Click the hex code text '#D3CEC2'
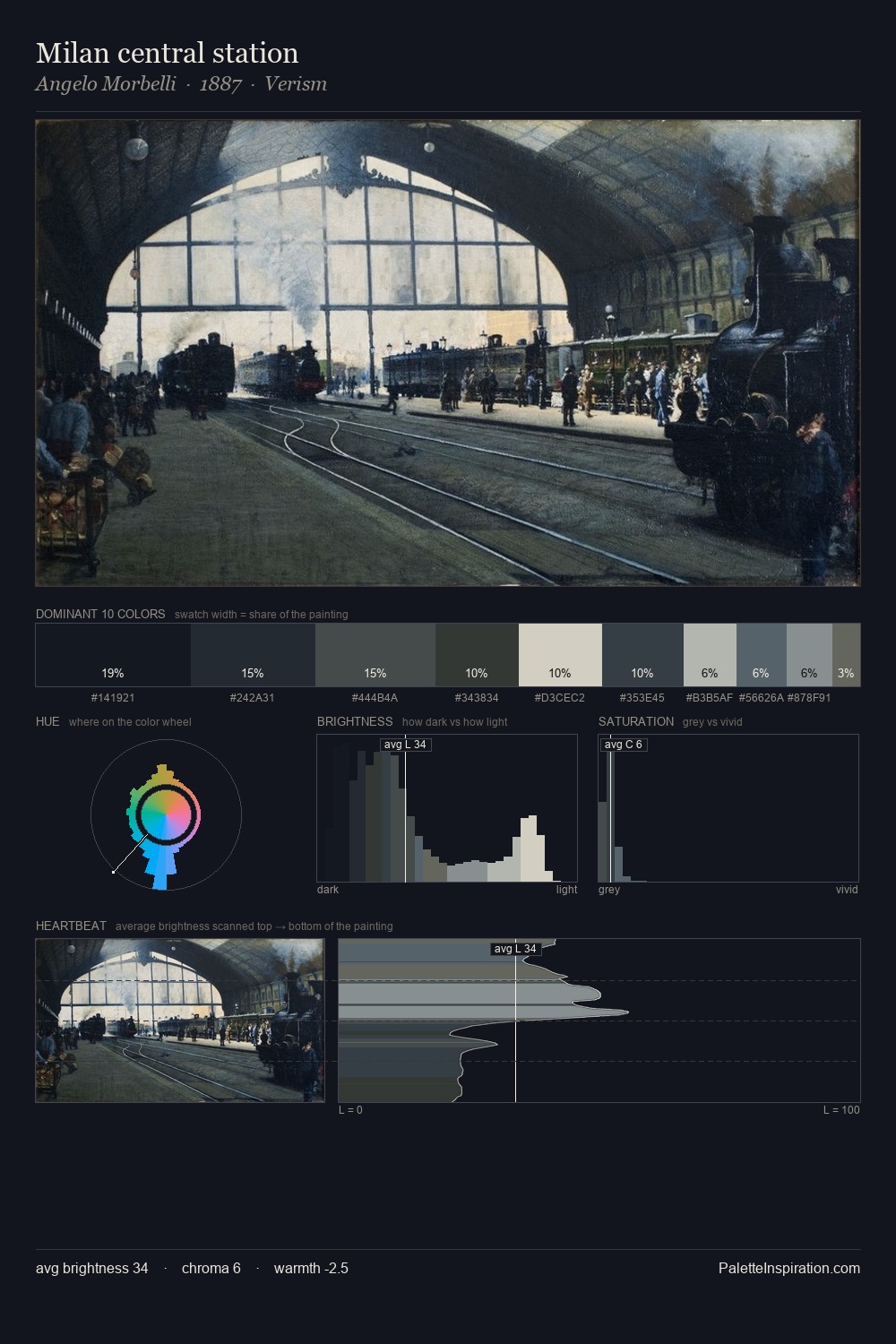 (560, 697)
